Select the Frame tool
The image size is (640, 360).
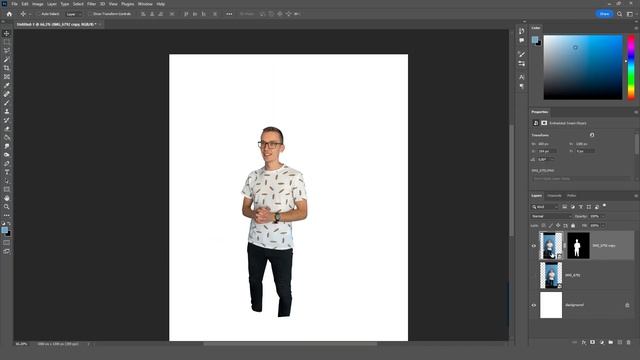(x=7, y=76)
